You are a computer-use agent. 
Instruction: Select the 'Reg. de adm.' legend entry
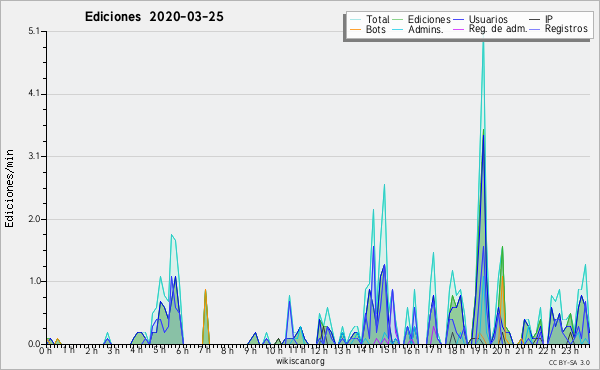click(x=498, y=29)
